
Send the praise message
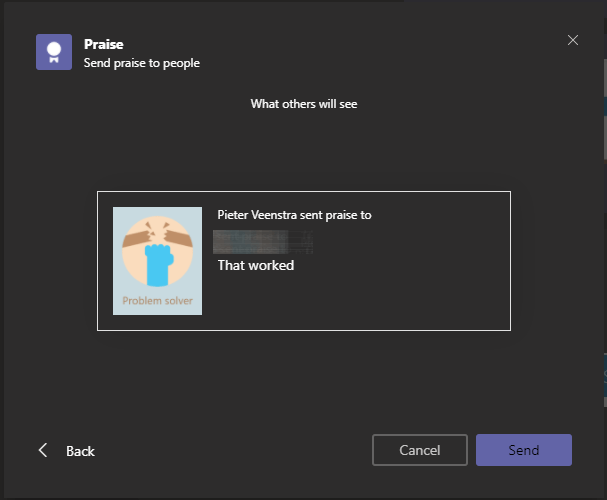pos(524,450)
